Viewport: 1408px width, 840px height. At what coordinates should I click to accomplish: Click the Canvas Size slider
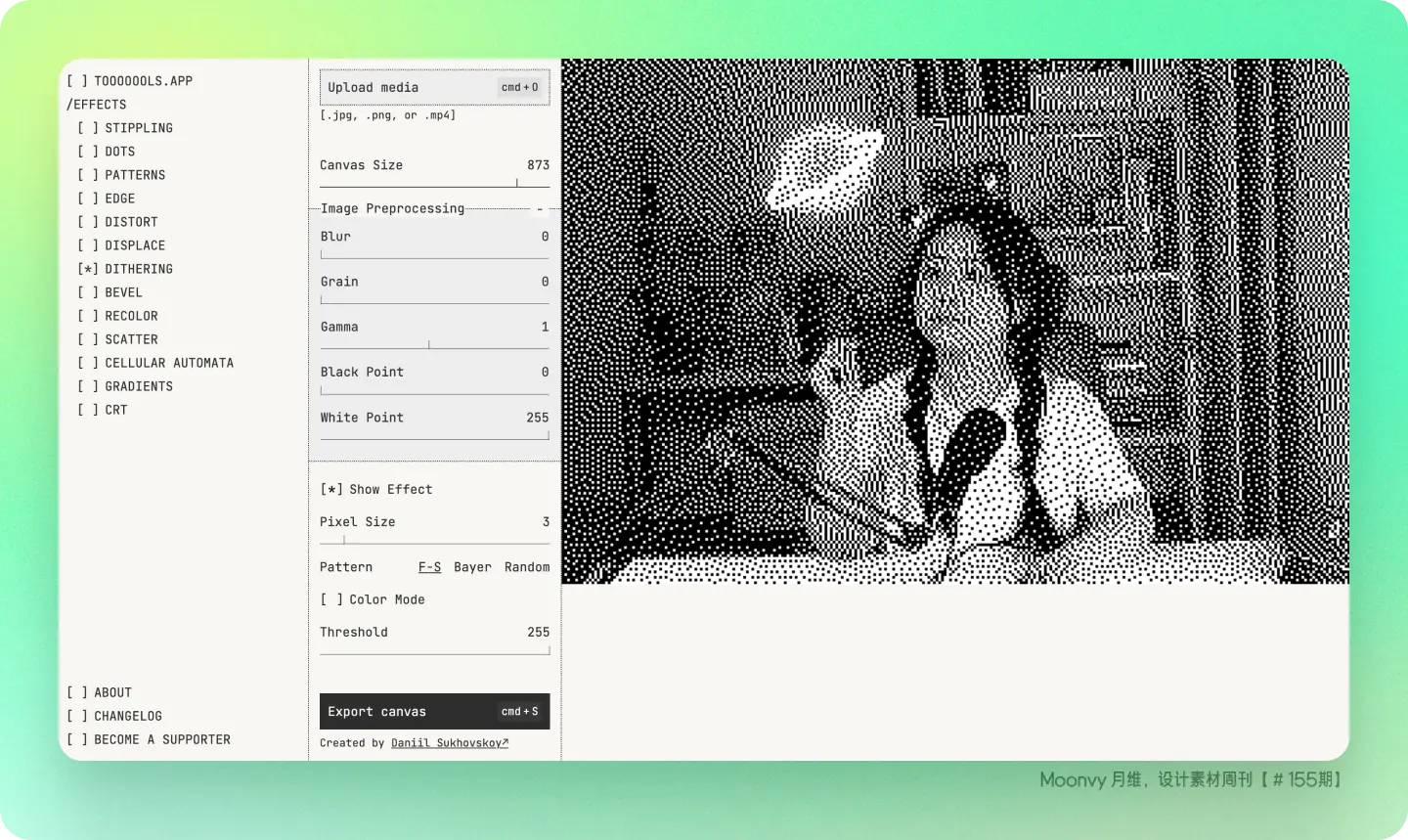coord(434,184)
